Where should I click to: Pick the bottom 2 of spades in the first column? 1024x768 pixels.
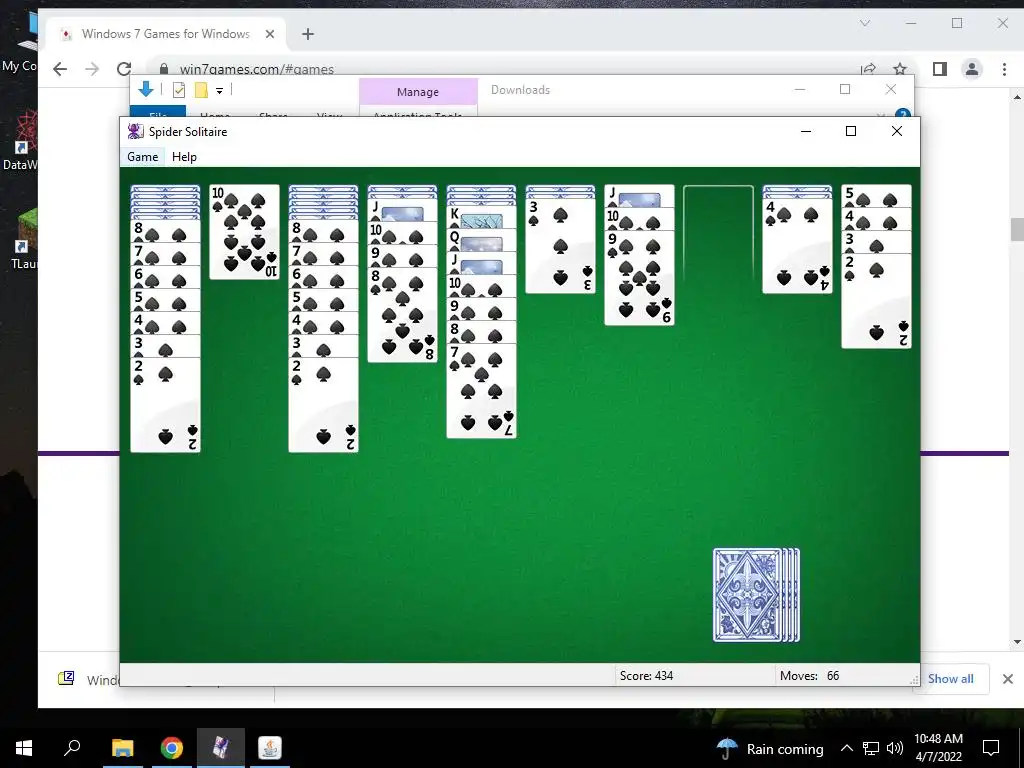tap(165, 405)
